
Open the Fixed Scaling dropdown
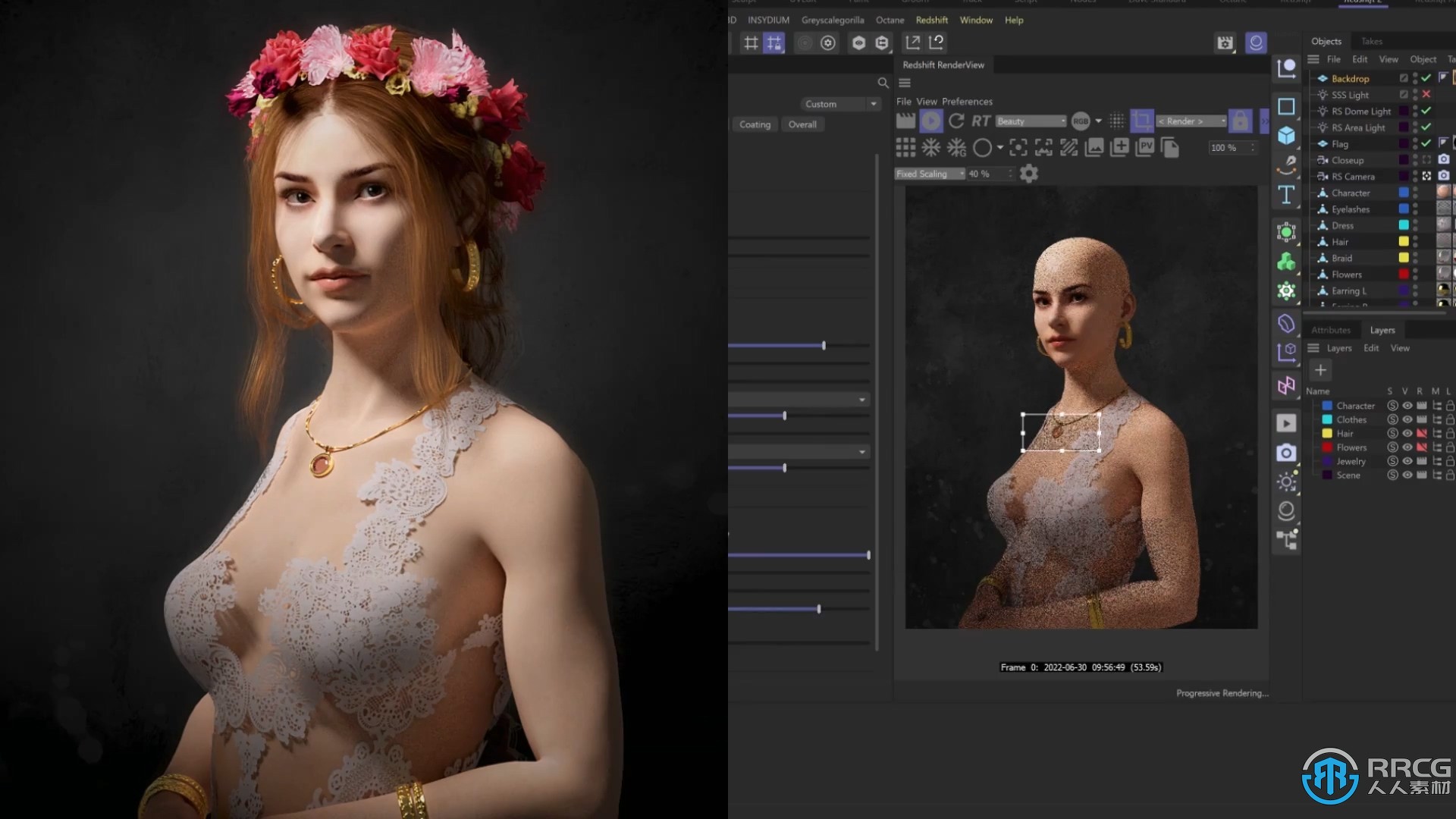point(930,174)
